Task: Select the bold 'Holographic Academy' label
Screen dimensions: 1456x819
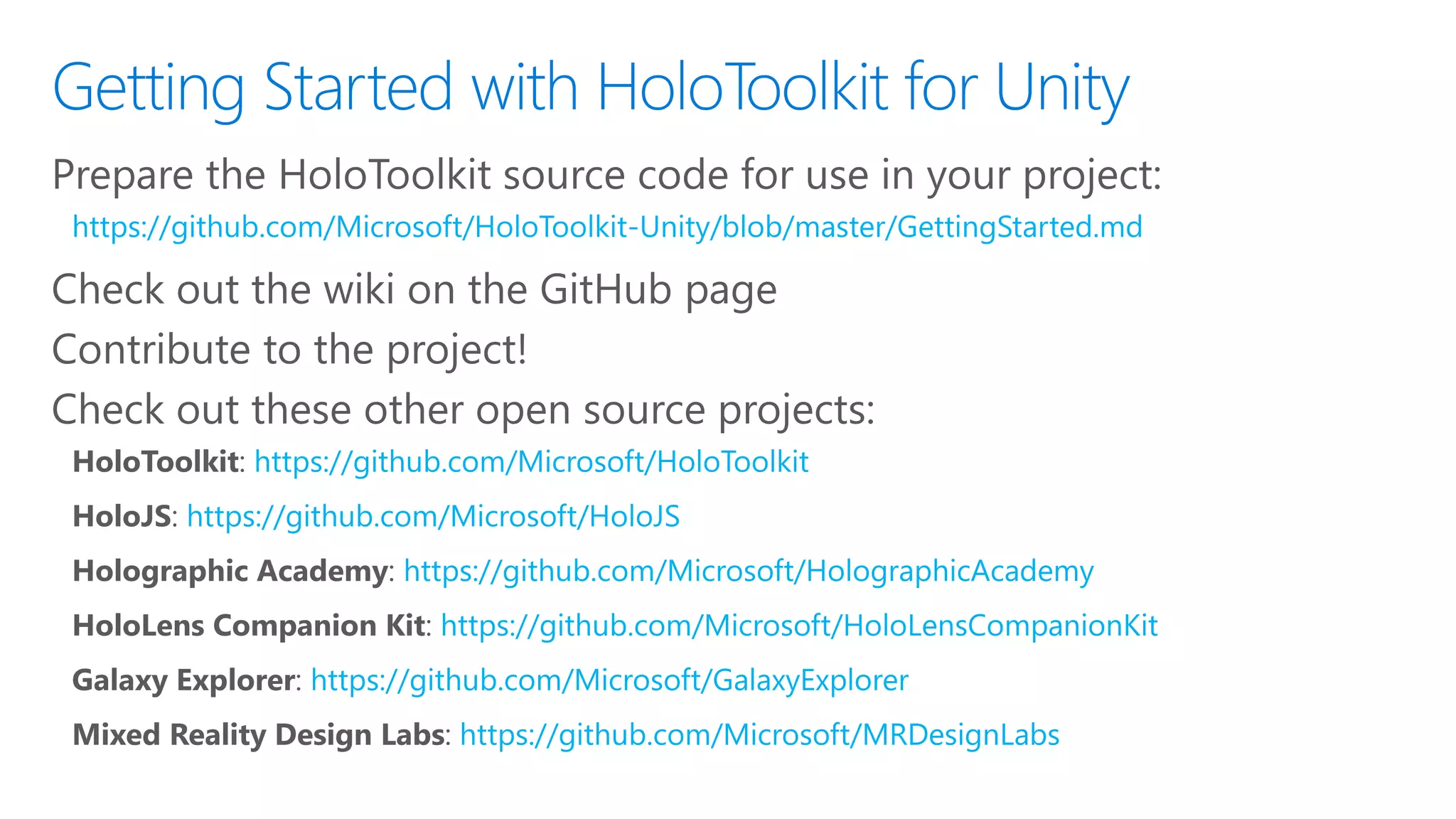Action: 230,572
